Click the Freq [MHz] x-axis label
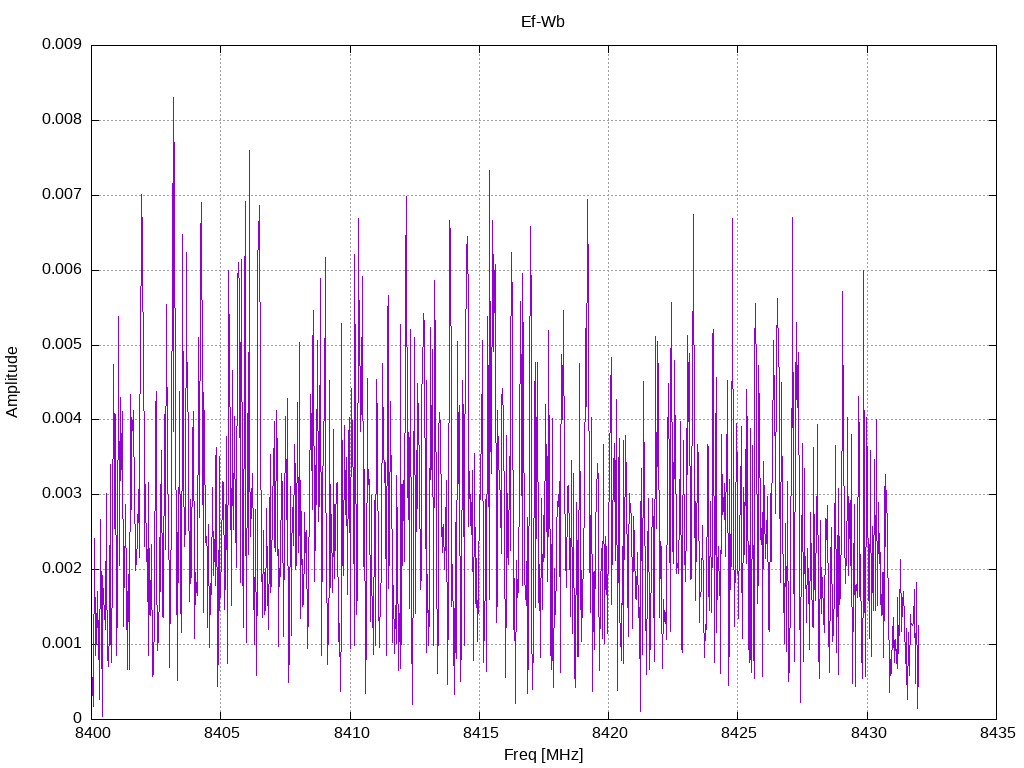This screenshot has width=1024, height=768. click(x=543, y=755)
